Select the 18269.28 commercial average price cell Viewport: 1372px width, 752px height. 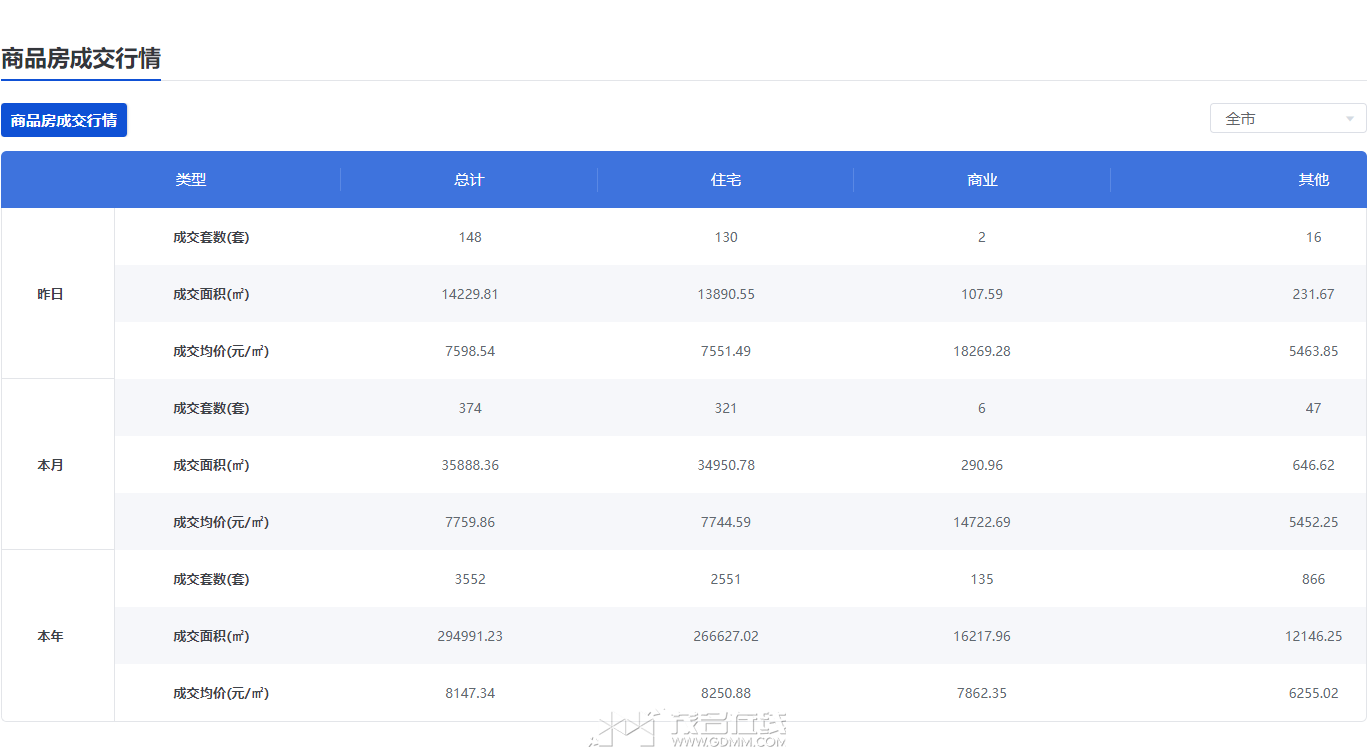click(982, 351)
